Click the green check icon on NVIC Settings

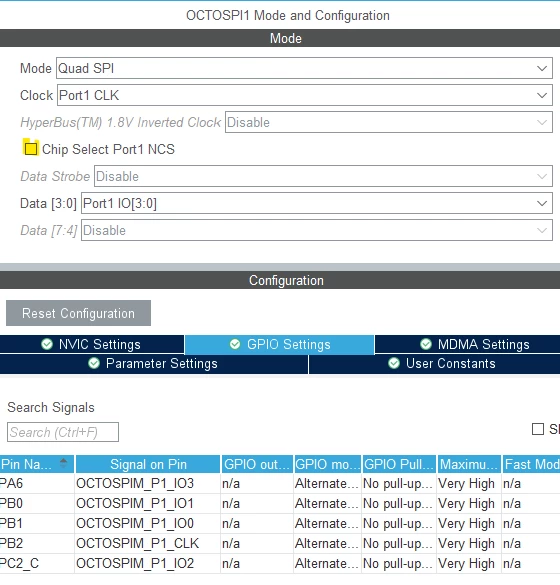coord(47,344)
